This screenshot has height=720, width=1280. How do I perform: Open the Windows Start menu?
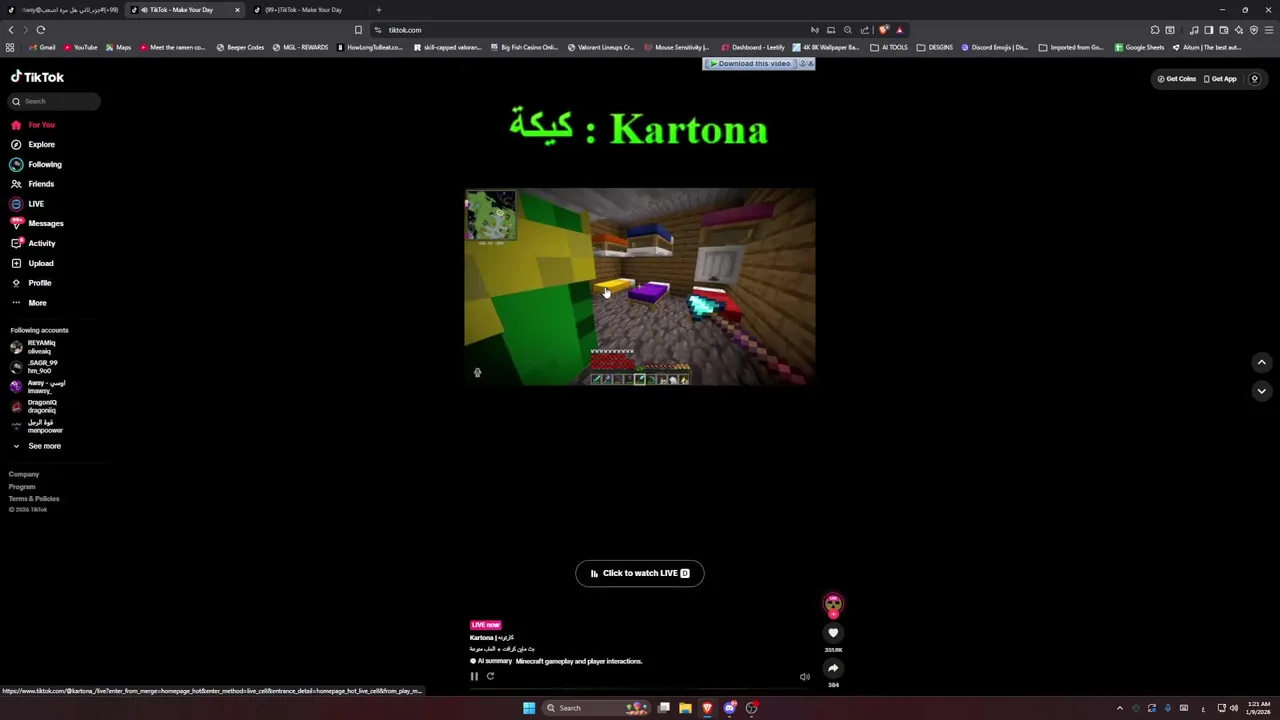pos(529,708)
